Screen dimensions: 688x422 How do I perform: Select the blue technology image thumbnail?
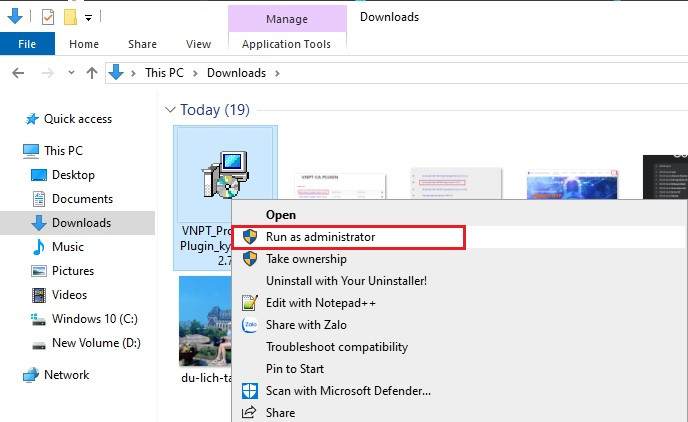click(572, 184)
